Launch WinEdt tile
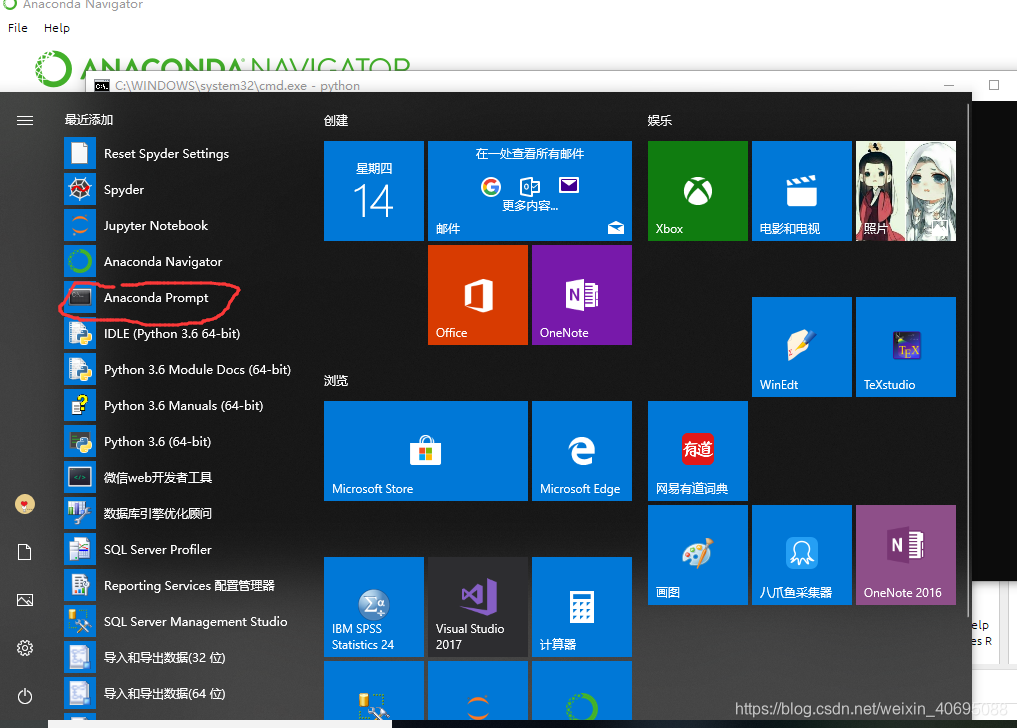This screenshot has width=1017, height=728. (x=802, y=346)
